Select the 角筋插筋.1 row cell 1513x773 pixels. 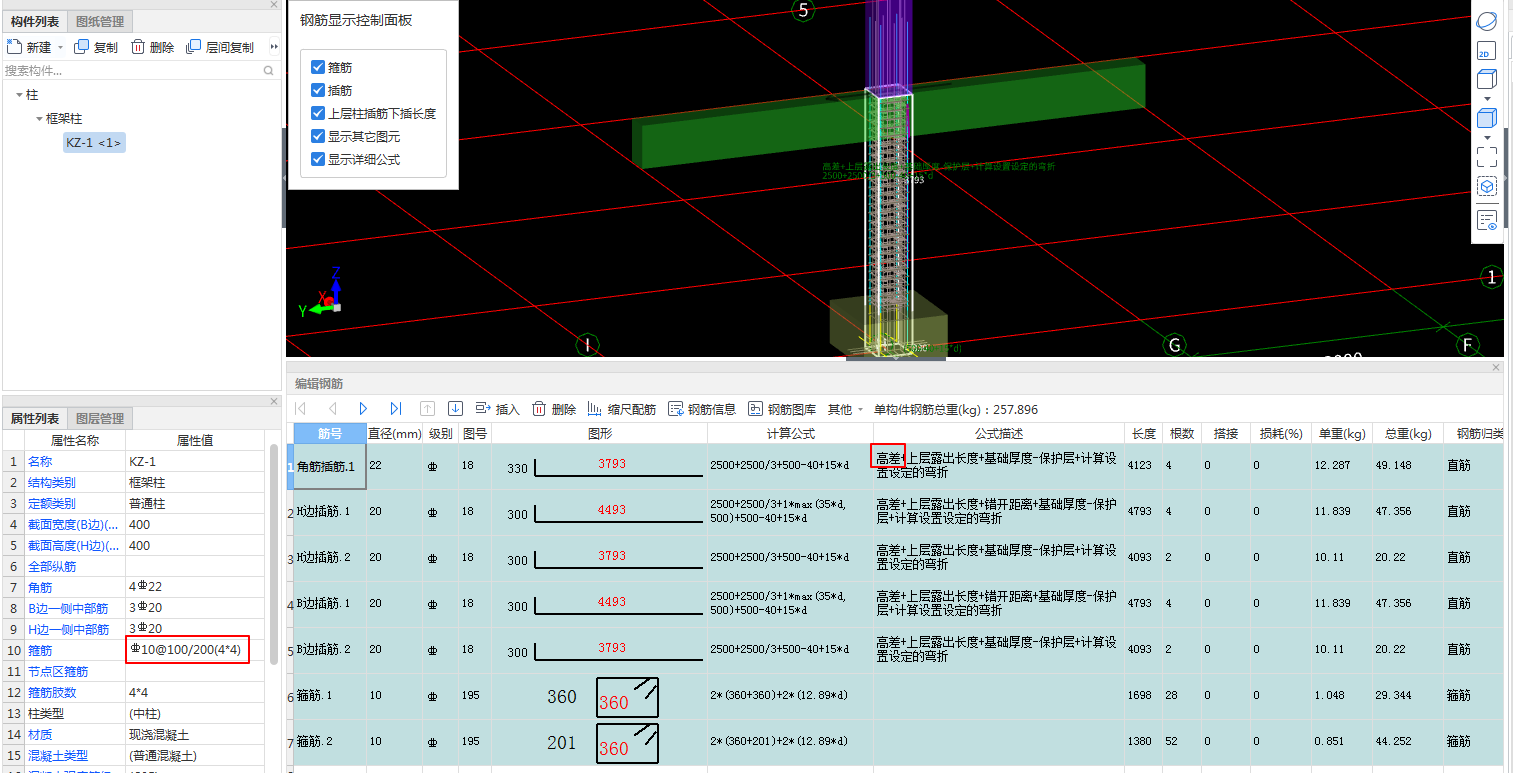coord(330,467)
